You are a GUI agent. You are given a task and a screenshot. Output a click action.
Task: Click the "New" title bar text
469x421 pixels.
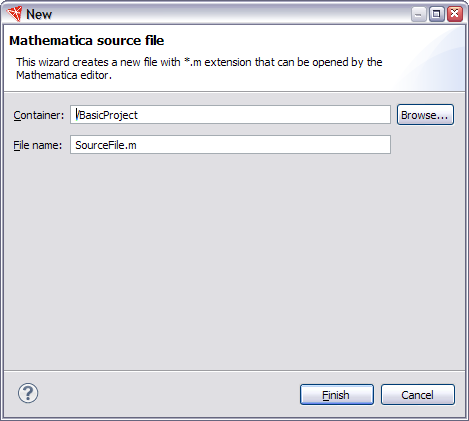39,14
